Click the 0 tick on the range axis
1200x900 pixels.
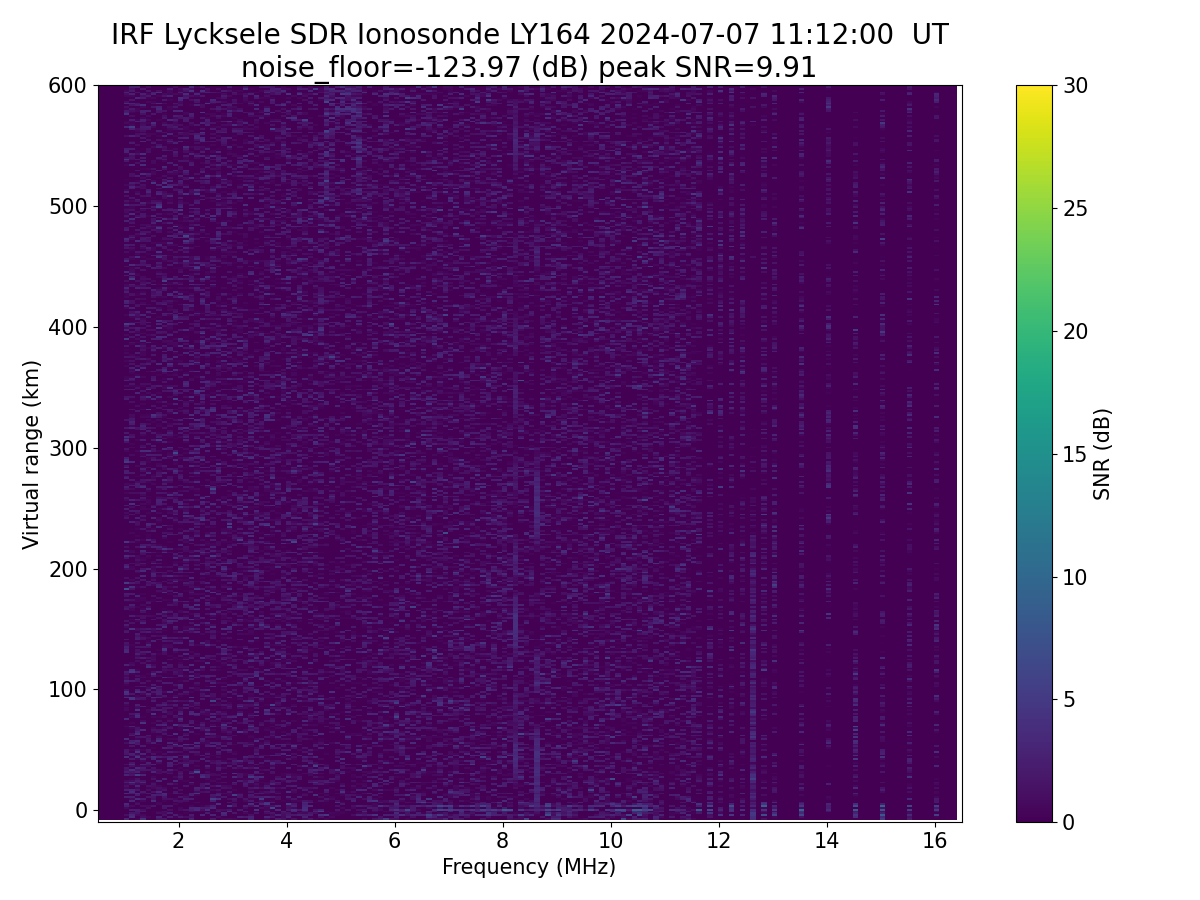82,810
